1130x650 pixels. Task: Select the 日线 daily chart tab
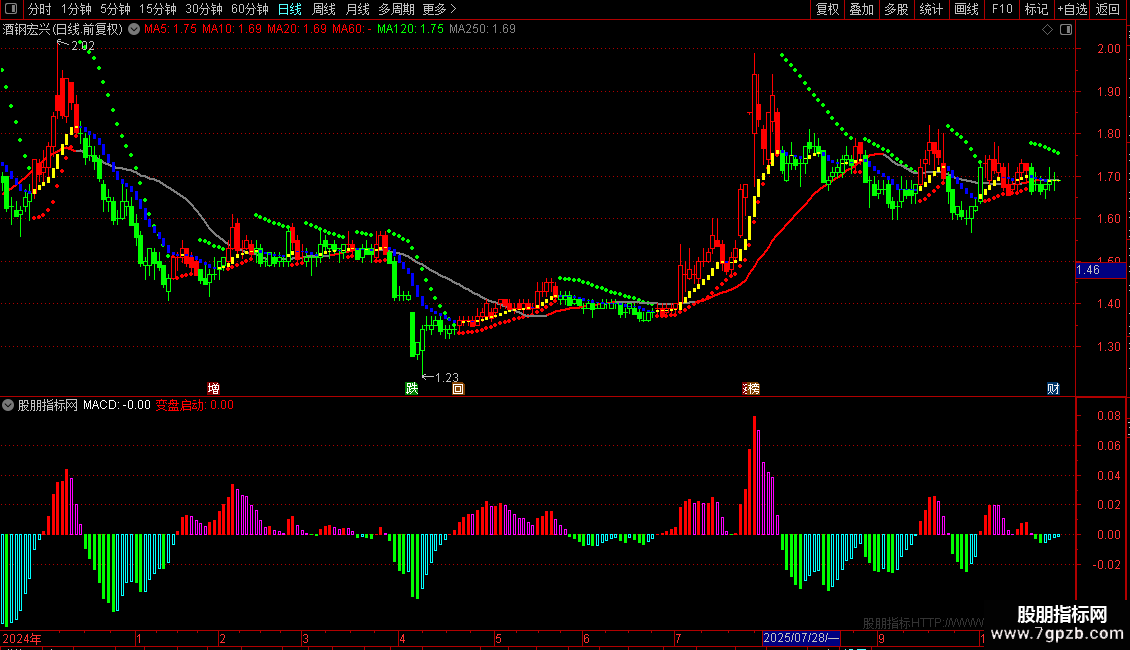pos(290,9)
